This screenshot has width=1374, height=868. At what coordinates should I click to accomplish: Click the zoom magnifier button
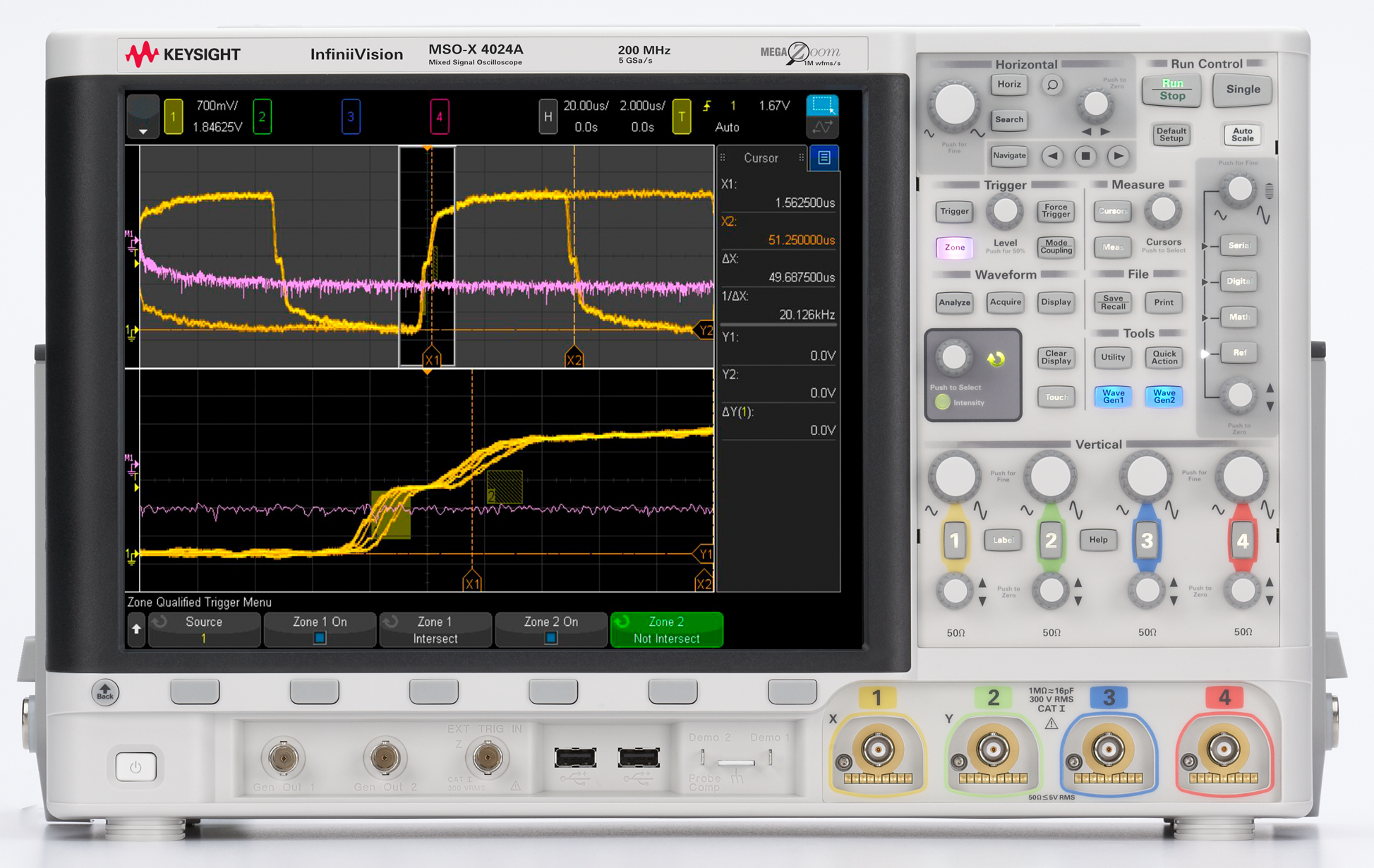click(x=1051, y=85)
